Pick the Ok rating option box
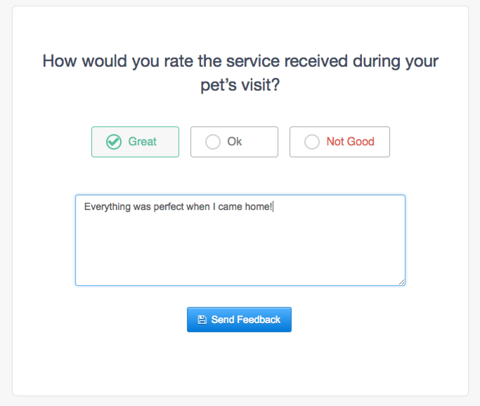Screen dimensions: 480x406 (234, 142)
